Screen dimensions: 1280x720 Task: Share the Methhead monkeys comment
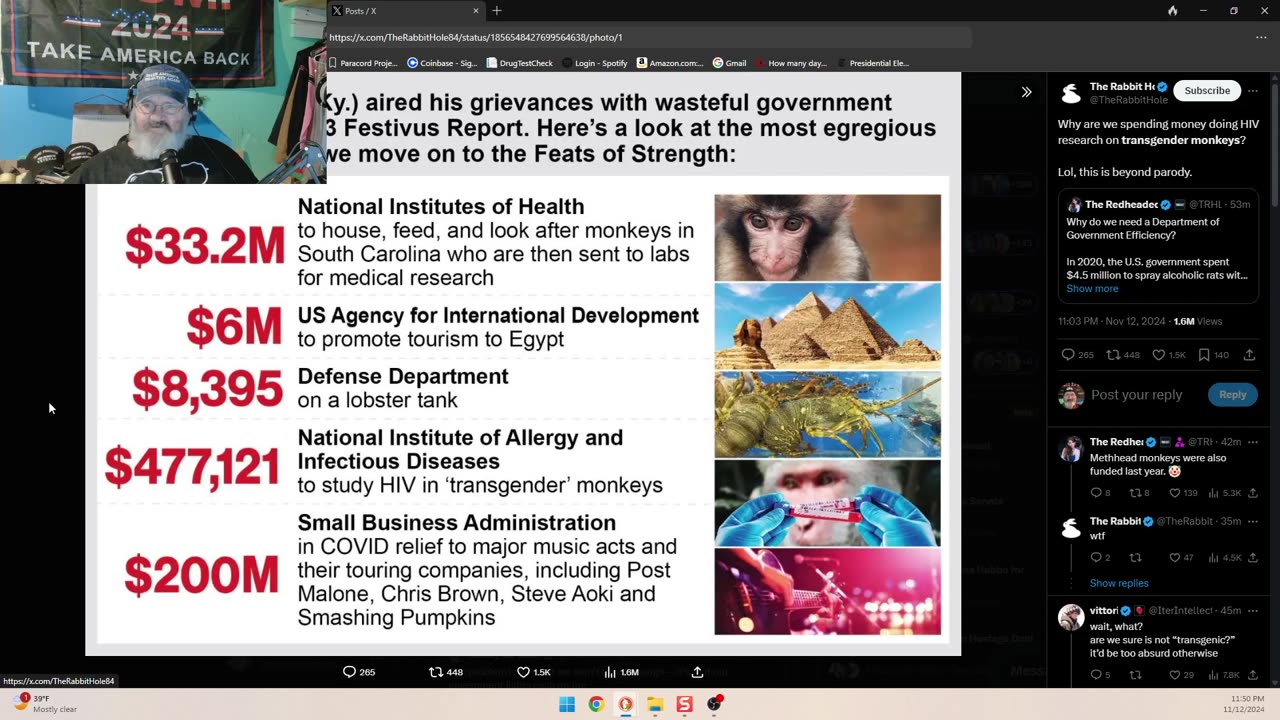pyautogui.click(x=1253, y=493)
